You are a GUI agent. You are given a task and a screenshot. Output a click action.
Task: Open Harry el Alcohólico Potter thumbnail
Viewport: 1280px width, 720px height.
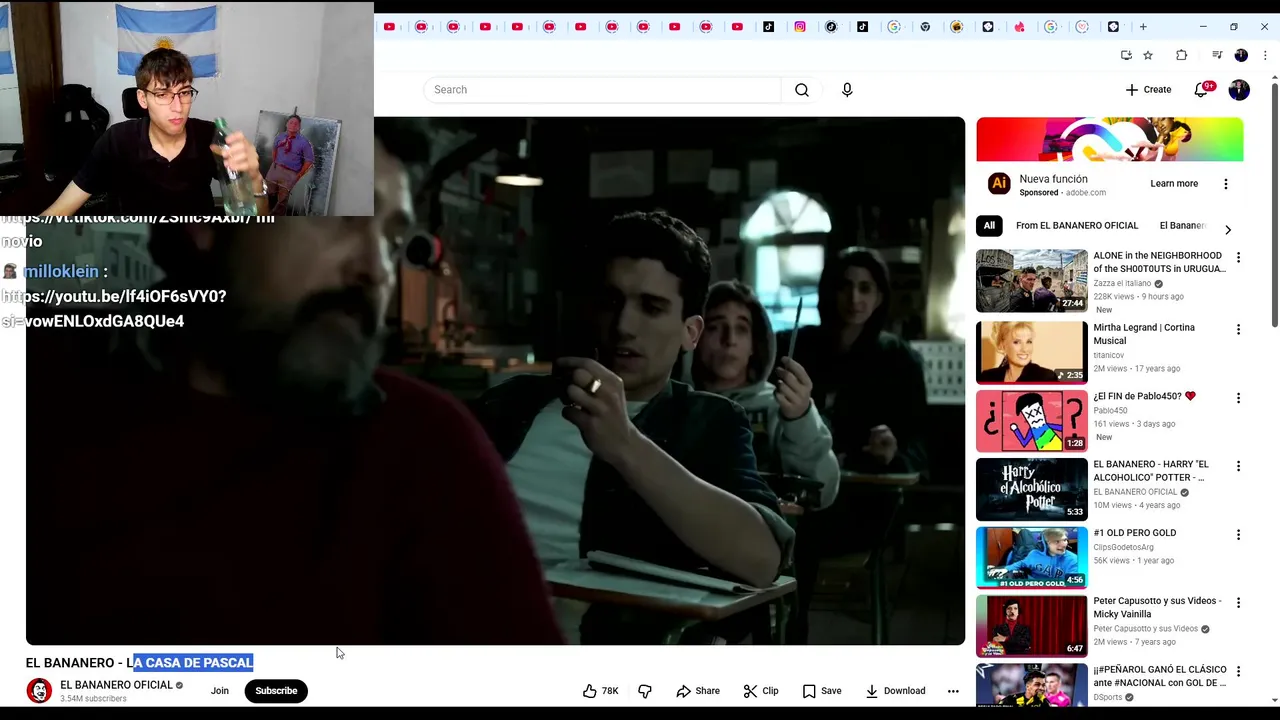pyautogui.click(x=1031, y=489)
